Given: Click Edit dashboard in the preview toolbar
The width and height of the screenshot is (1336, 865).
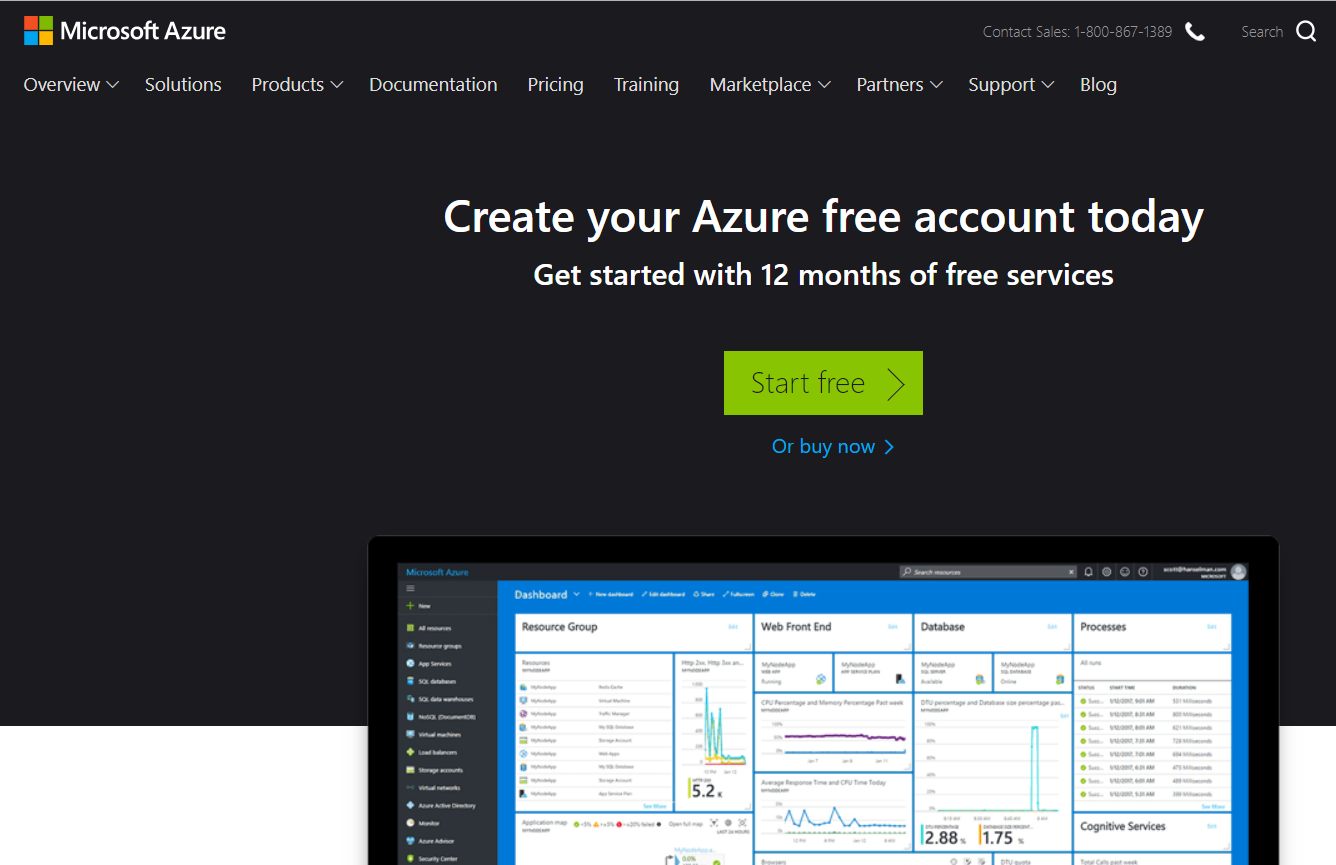Looking at the screenshot, I should pos(663,594).
